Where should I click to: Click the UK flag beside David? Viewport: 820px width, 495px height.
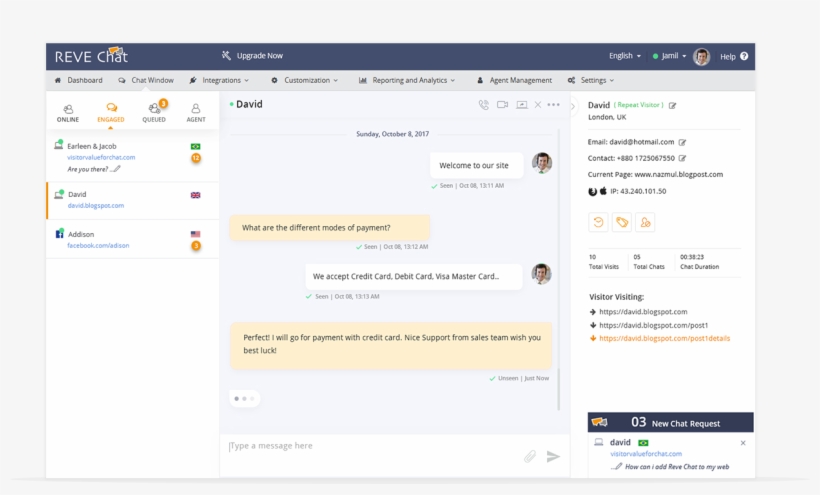tap(196, 195)
